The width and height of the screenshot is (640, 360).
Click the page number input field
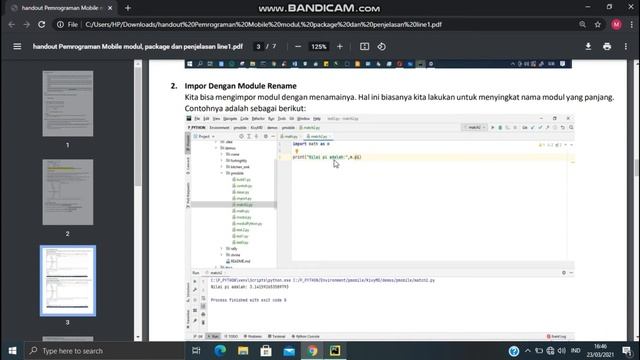tap(258, 47)
